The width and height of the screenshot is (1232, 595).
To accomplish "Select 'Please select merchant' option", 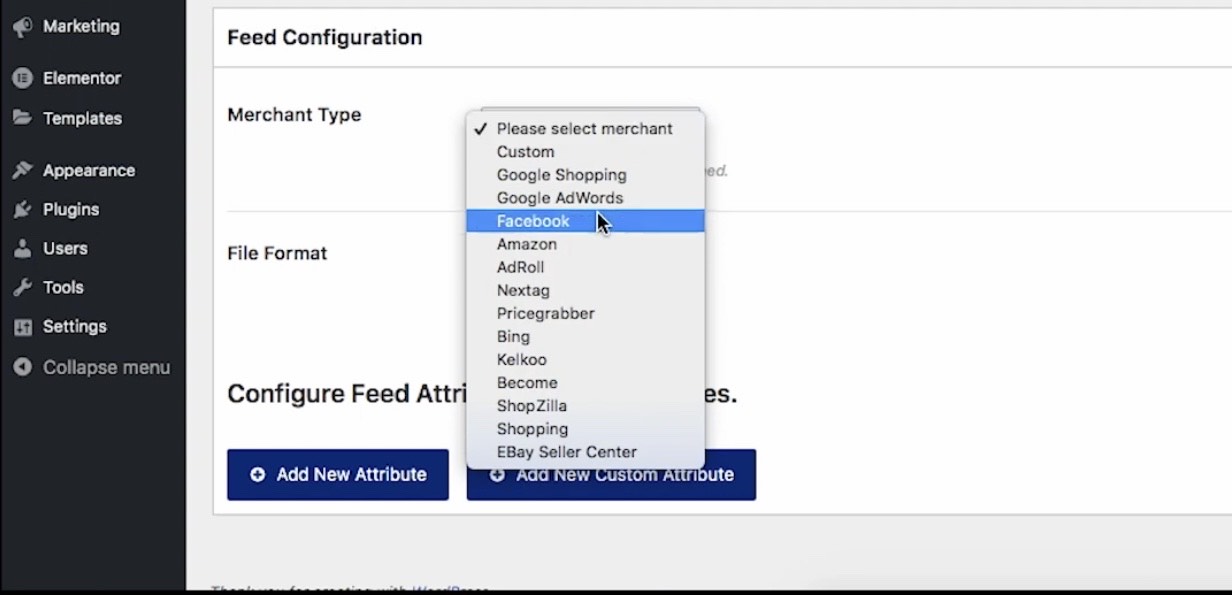I will click(x=585, y=129).
